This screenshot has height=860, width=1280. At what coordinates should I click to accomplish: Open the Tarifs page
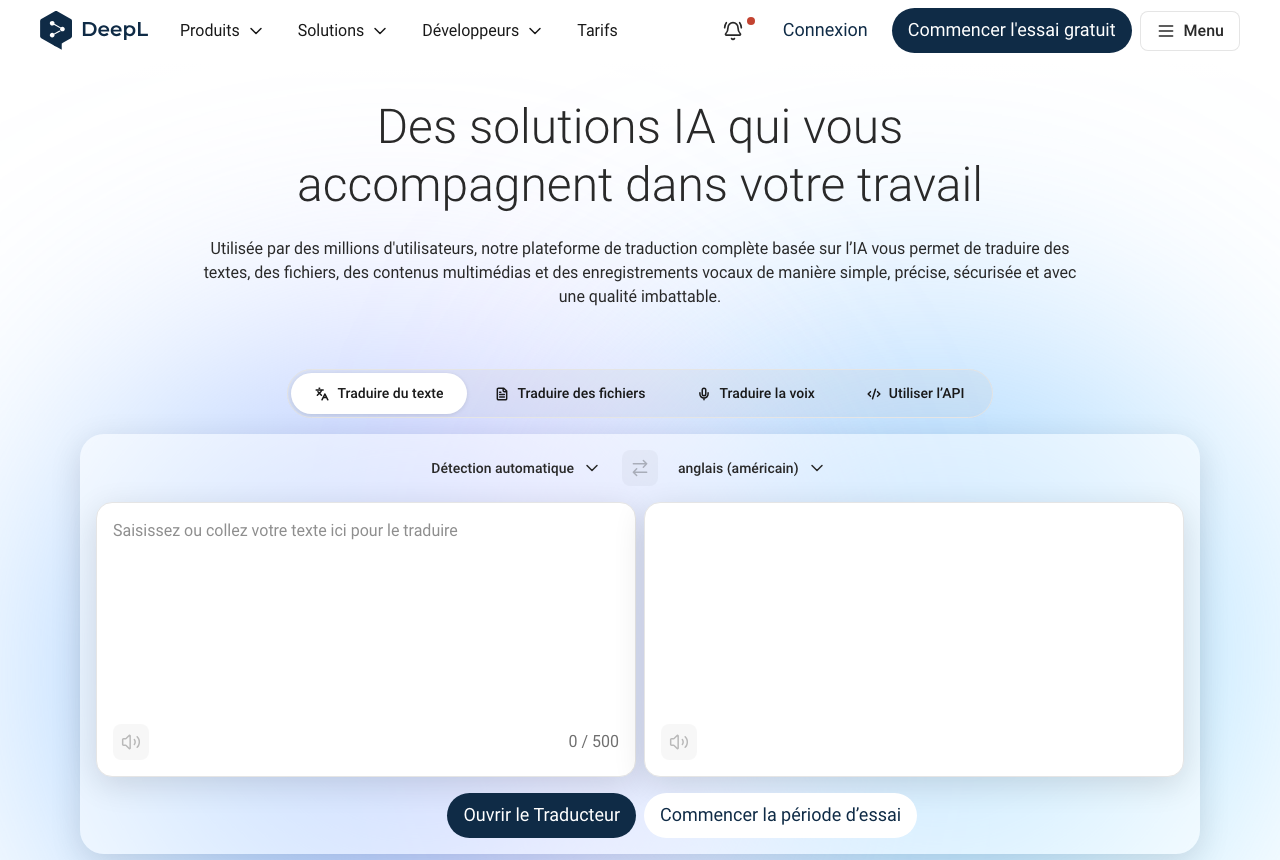(597, 31)
